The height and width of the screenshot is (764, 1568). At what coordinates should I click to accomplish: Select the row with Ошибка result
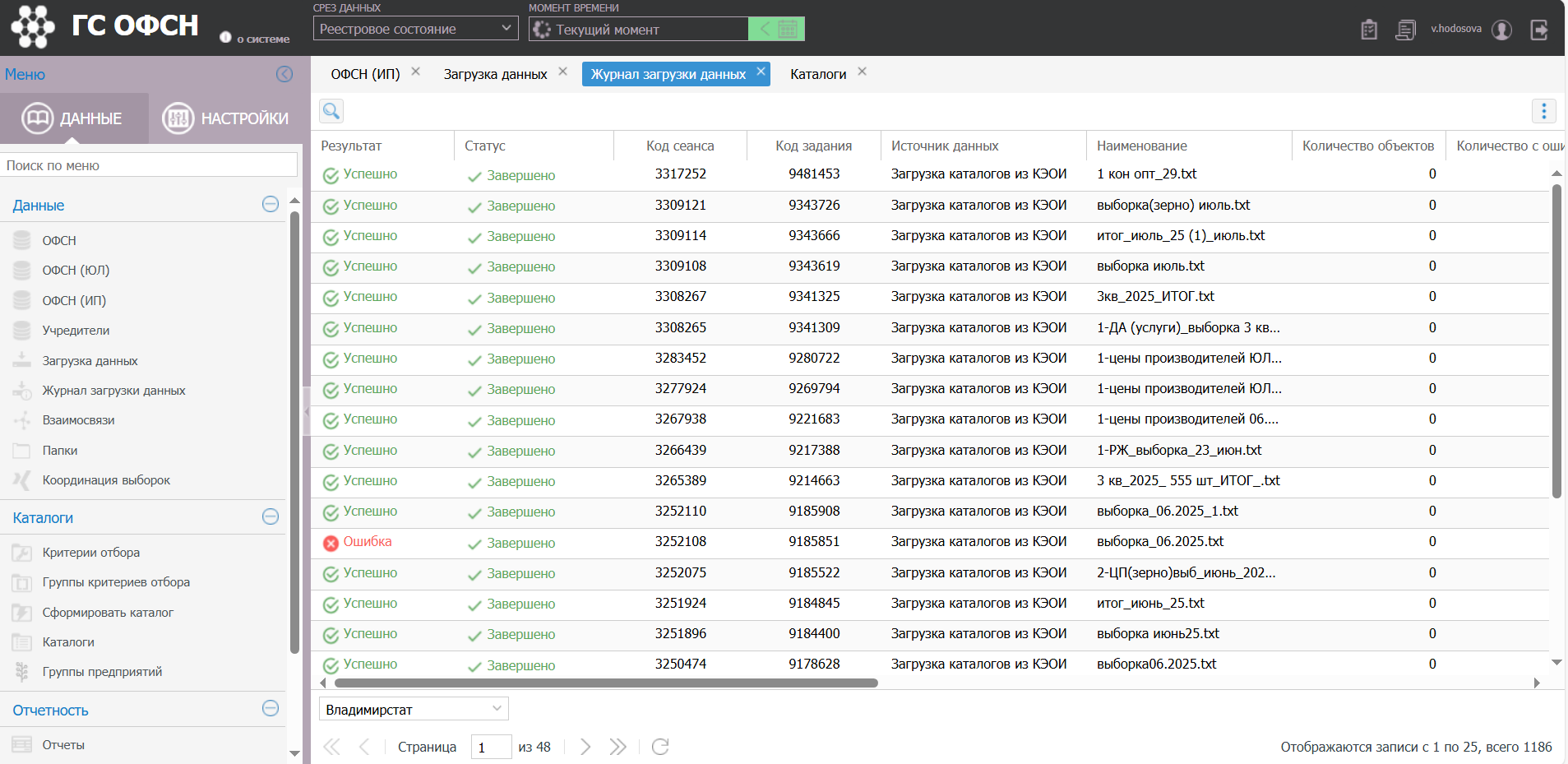point(929,543)
